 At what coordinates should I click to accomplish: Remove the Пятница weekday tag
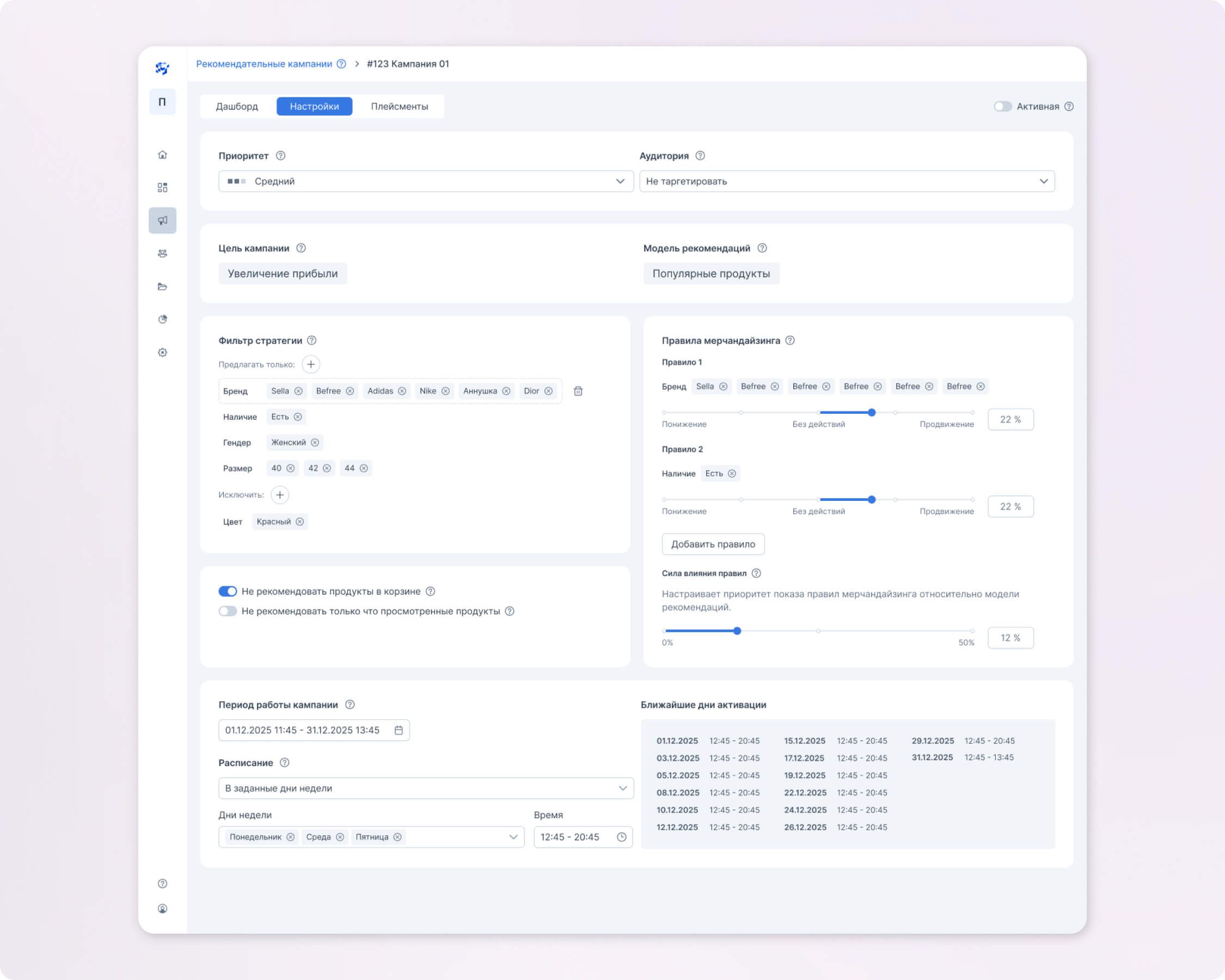click(x=398, y=837)
